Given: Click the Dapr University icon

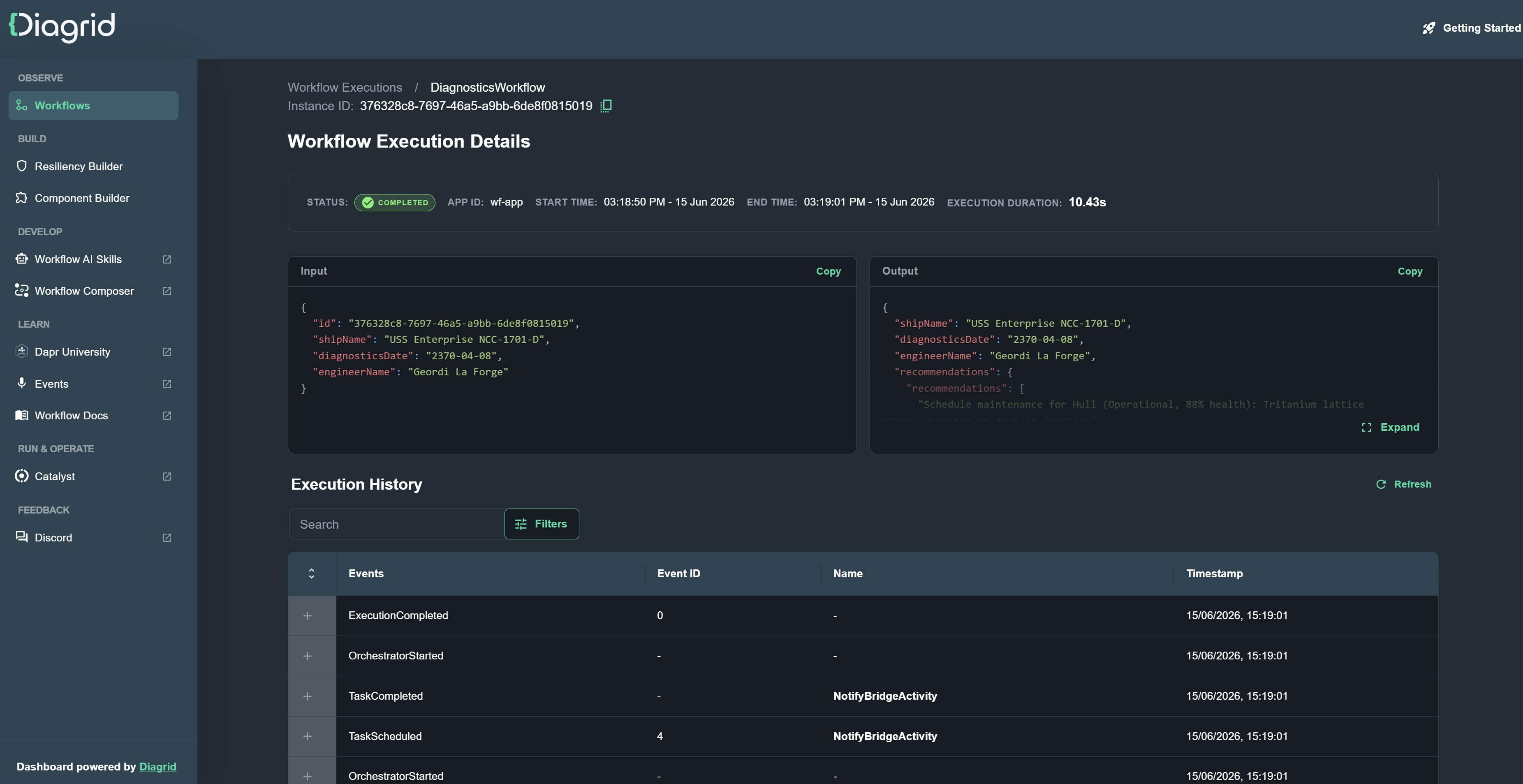Looking at the screenshot, I should click(22, 351).
